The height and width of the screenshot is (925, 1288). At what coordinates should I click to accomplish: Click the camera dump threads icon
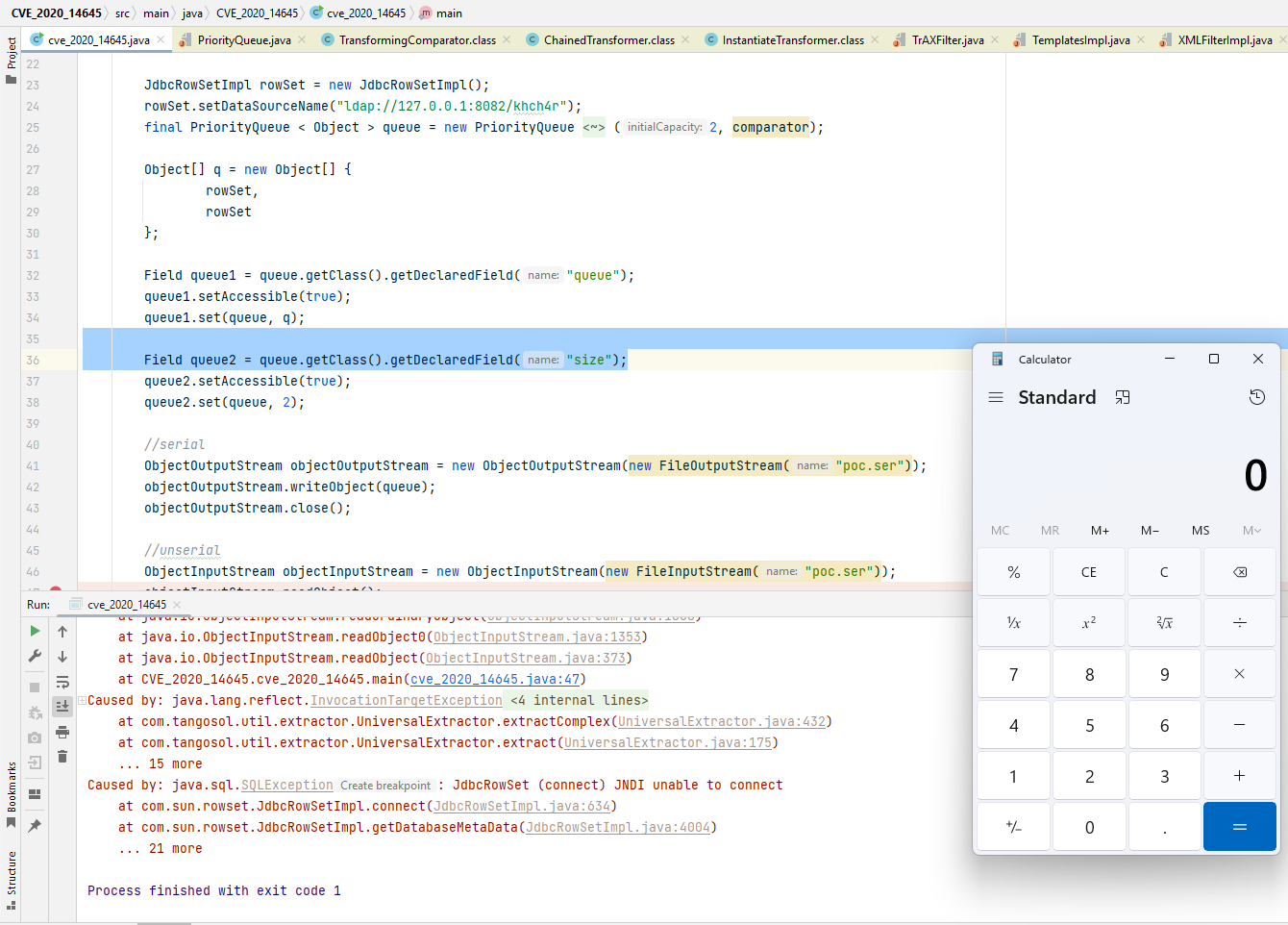point(35,737)
